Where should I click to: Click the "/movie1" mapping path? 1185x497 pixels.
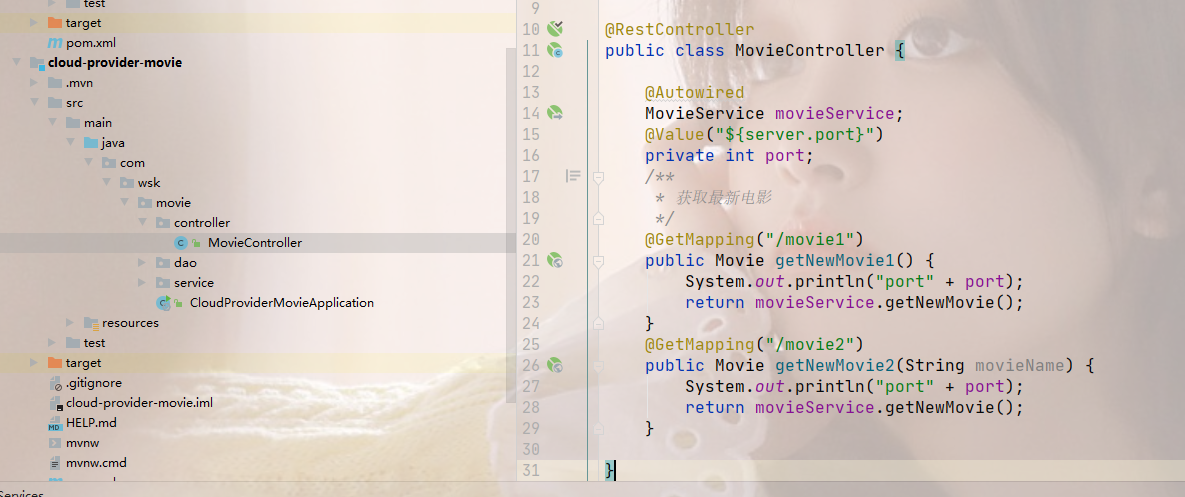809,239
